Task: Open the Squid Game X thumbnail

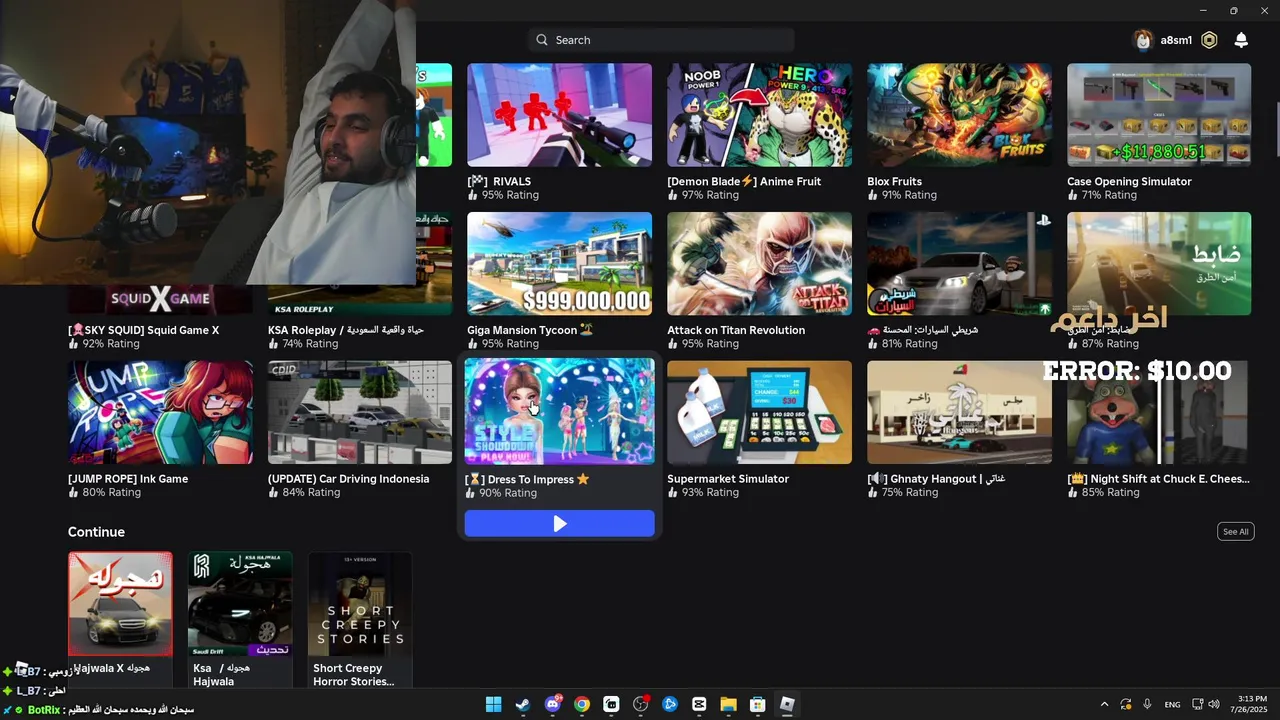Action: [160, 299]
